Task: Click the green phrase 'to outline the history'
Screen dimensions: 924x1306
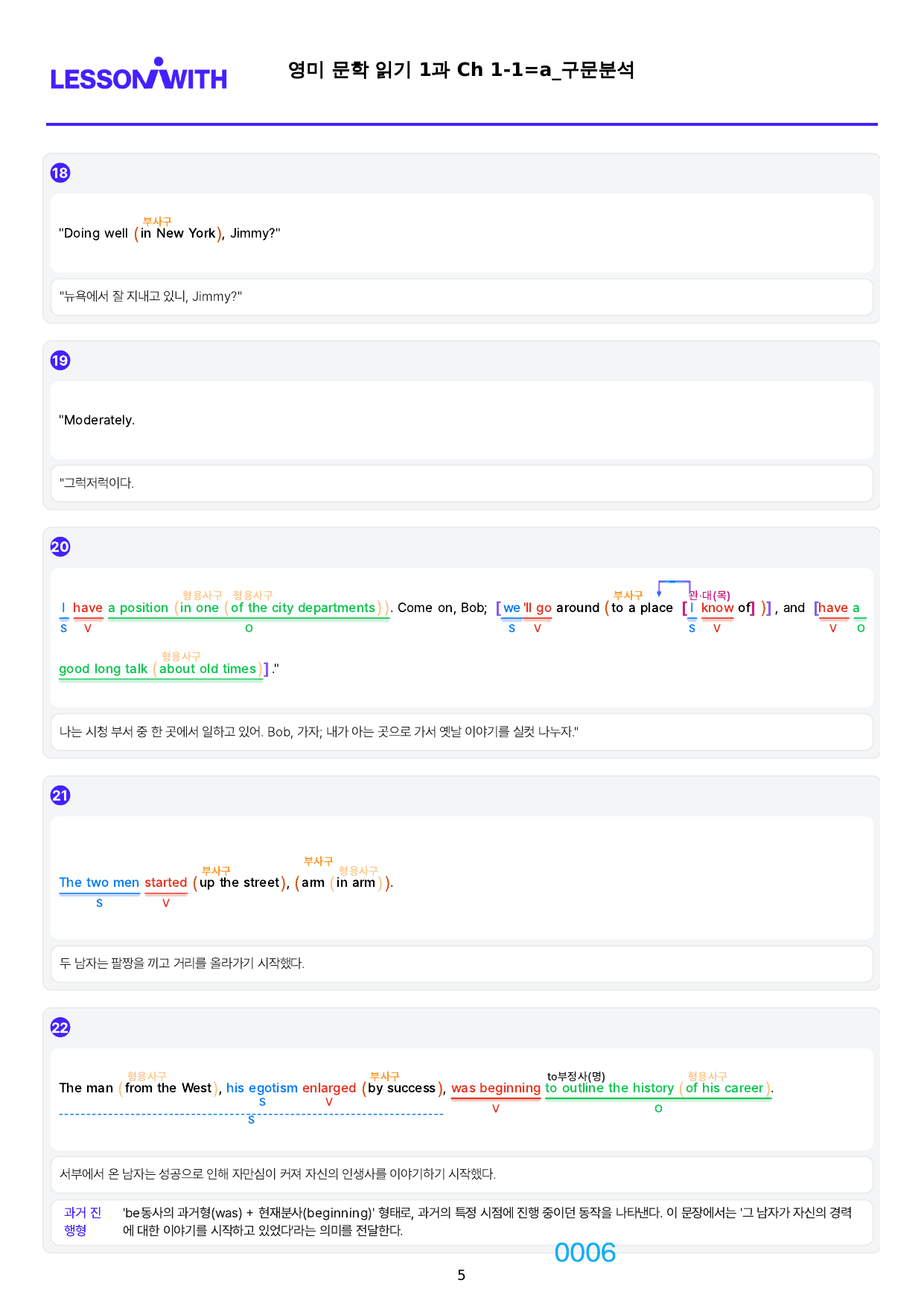Action: click(610, 1088)
